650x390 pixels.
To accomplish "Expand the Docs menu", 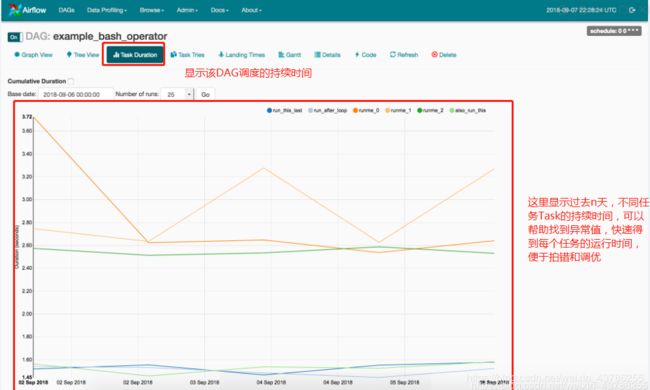I will tap(220, 10).
